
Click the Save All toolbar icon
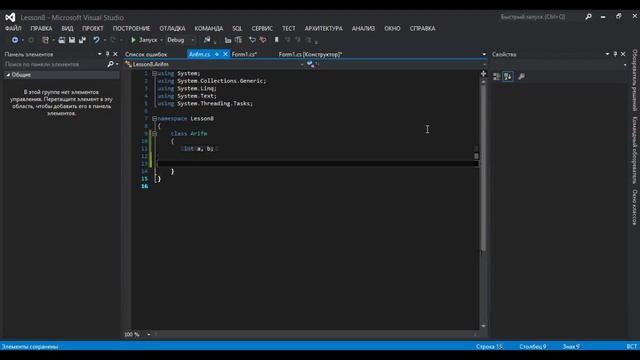[x=82, y=40]
